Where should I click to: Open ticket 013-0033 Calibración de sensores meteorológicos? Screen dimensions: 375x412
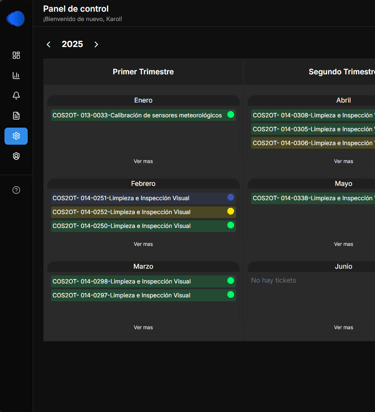(x=143, y=115)
